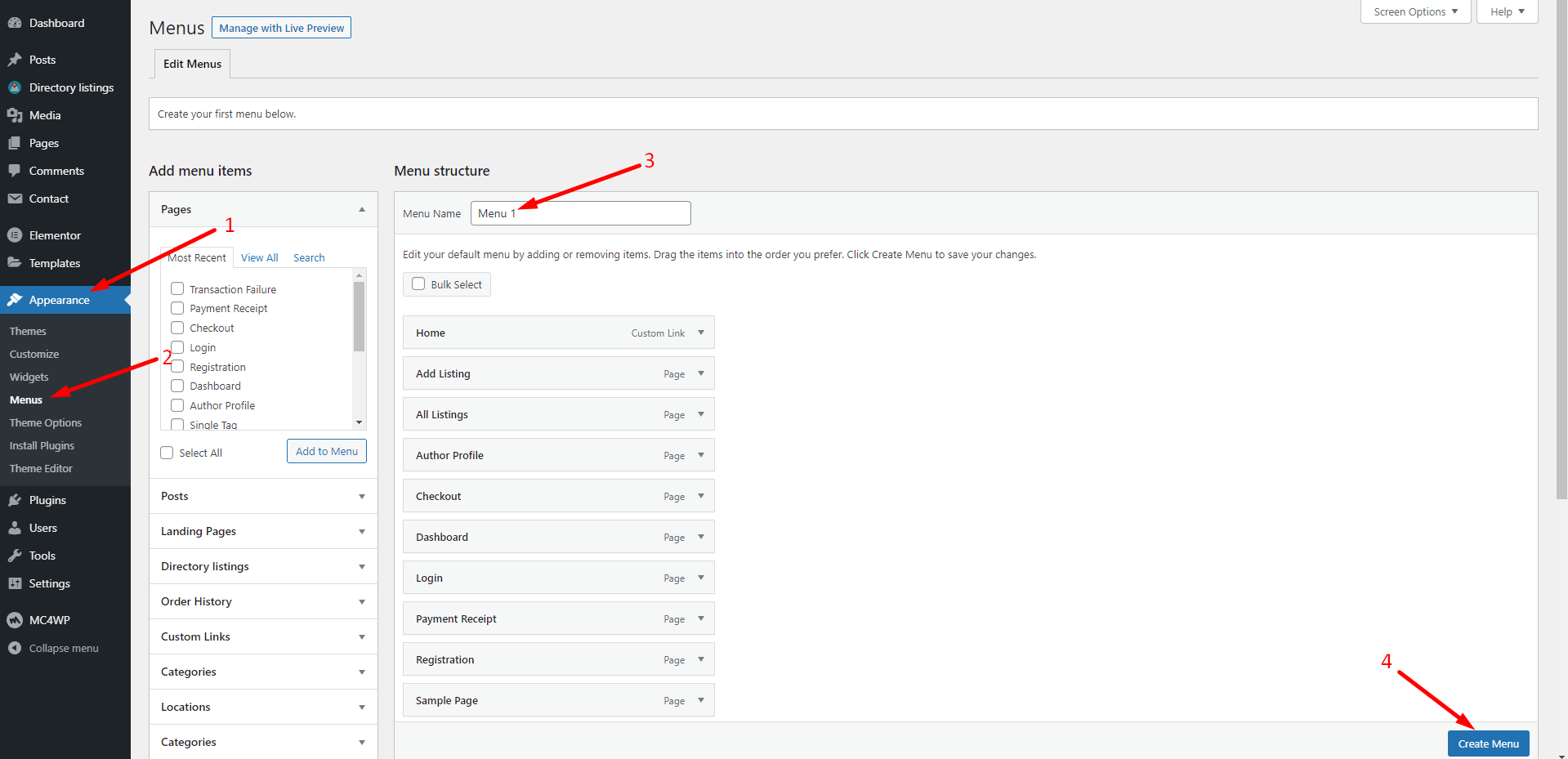
Task: Click the Directory listings sidebar icon
Action: pyautogui.click(x=16, y=87)
